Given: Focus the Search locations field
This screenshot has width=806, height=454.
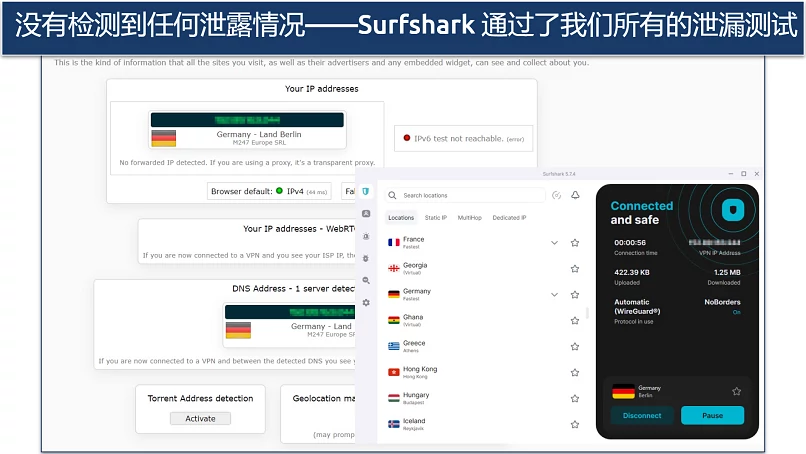Looking at the screenshot, I should (x=465, y=195).
